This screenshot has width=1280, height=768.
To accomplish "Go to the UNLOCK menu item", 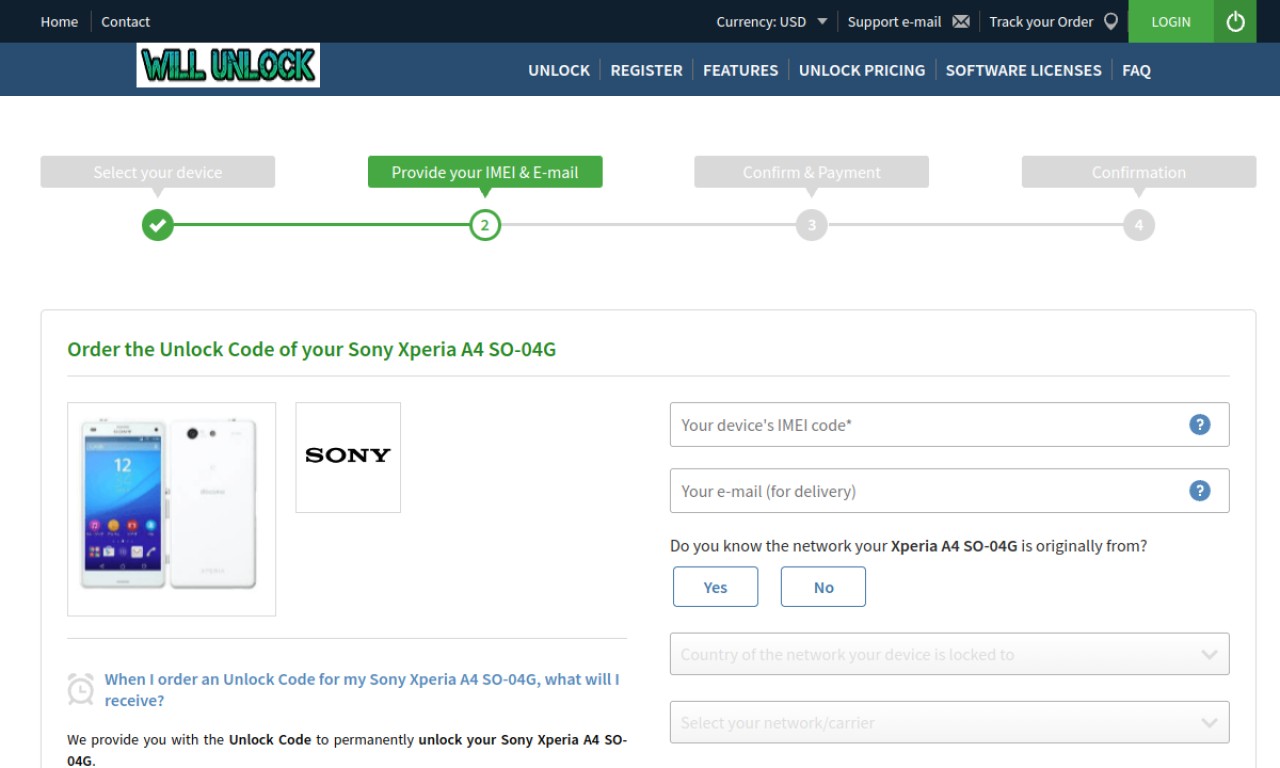I will [x=559, y=70].
